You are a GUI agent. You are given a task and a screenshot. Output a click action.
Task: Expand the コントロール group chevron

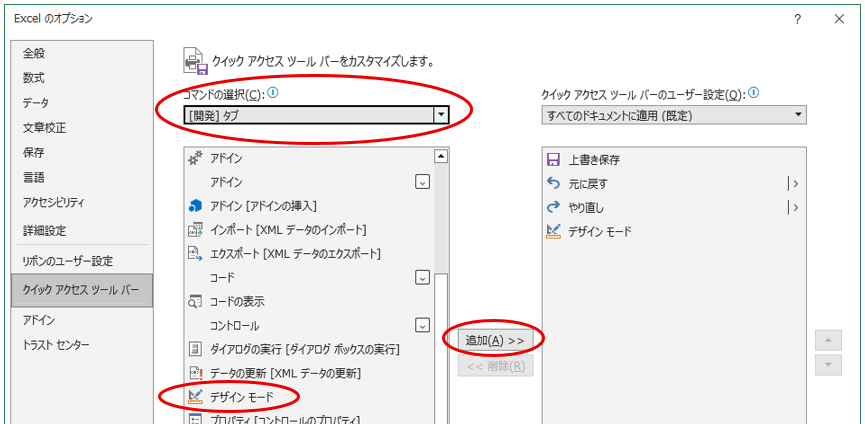(x=422, y=325)
